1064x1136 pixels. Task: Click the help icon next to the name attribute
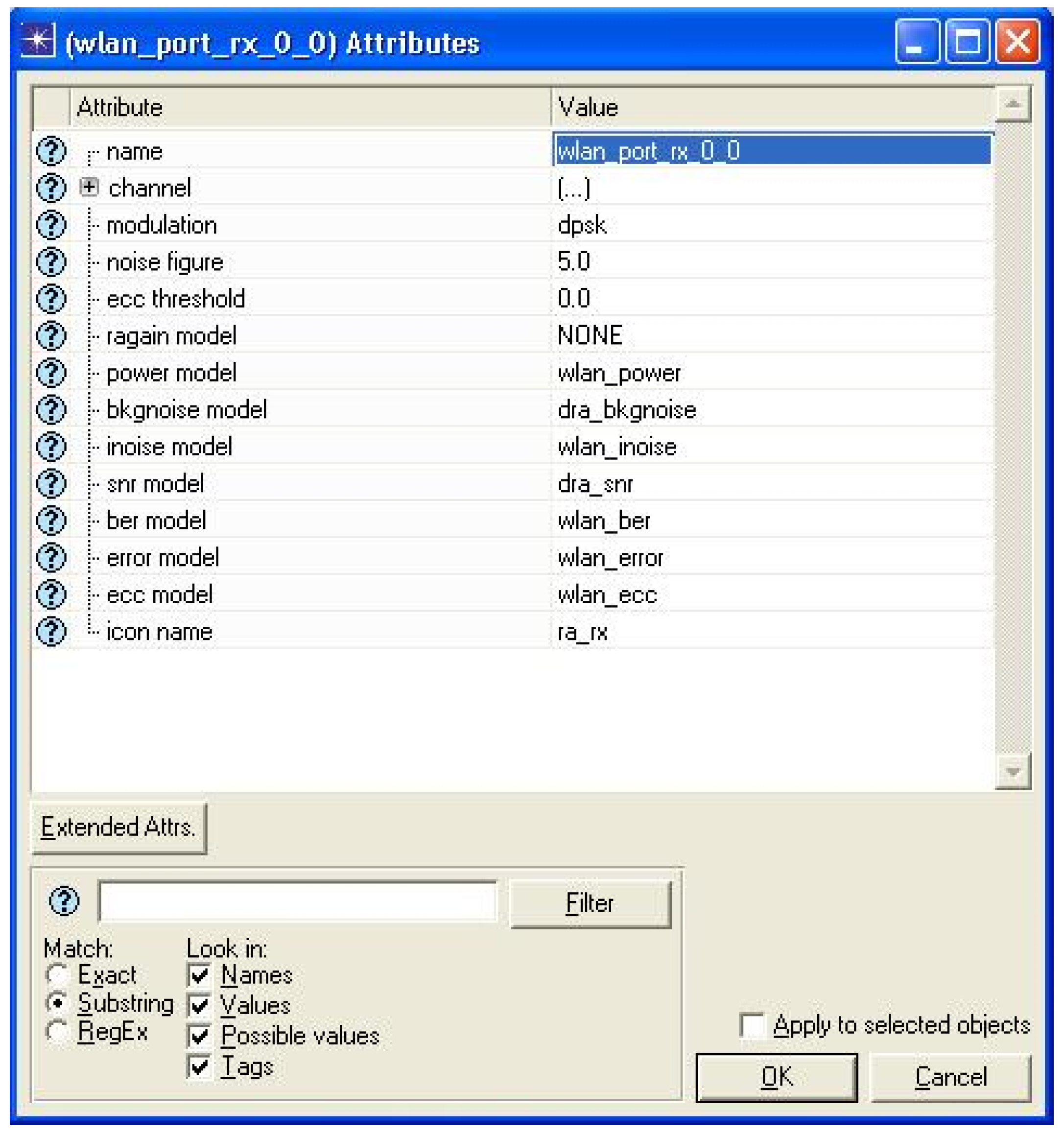tap(51, 151)
